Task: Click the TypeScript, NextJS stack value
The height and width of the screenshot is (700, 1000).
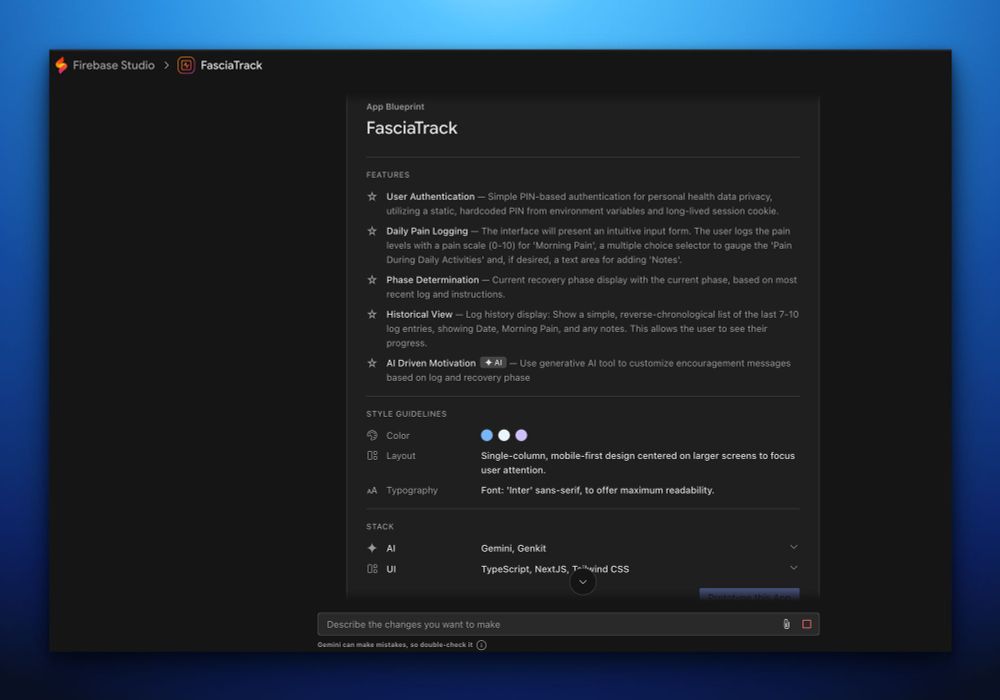Action: tap(555, 569)
